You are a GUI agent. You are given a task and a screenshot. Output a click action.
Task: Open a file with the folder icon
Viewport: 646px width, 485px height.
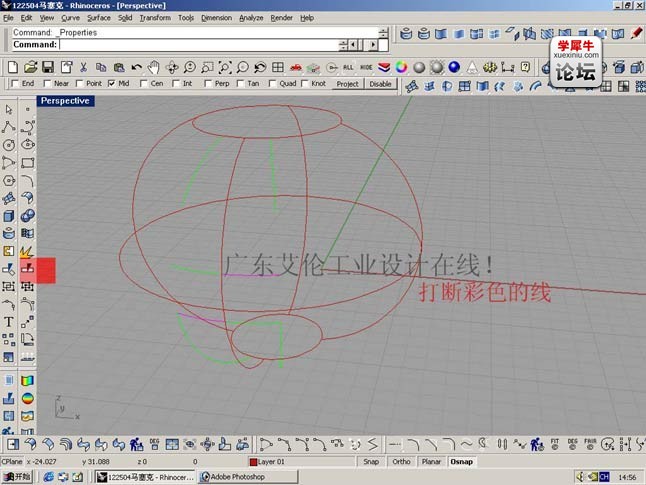click(x=30, y=67)
